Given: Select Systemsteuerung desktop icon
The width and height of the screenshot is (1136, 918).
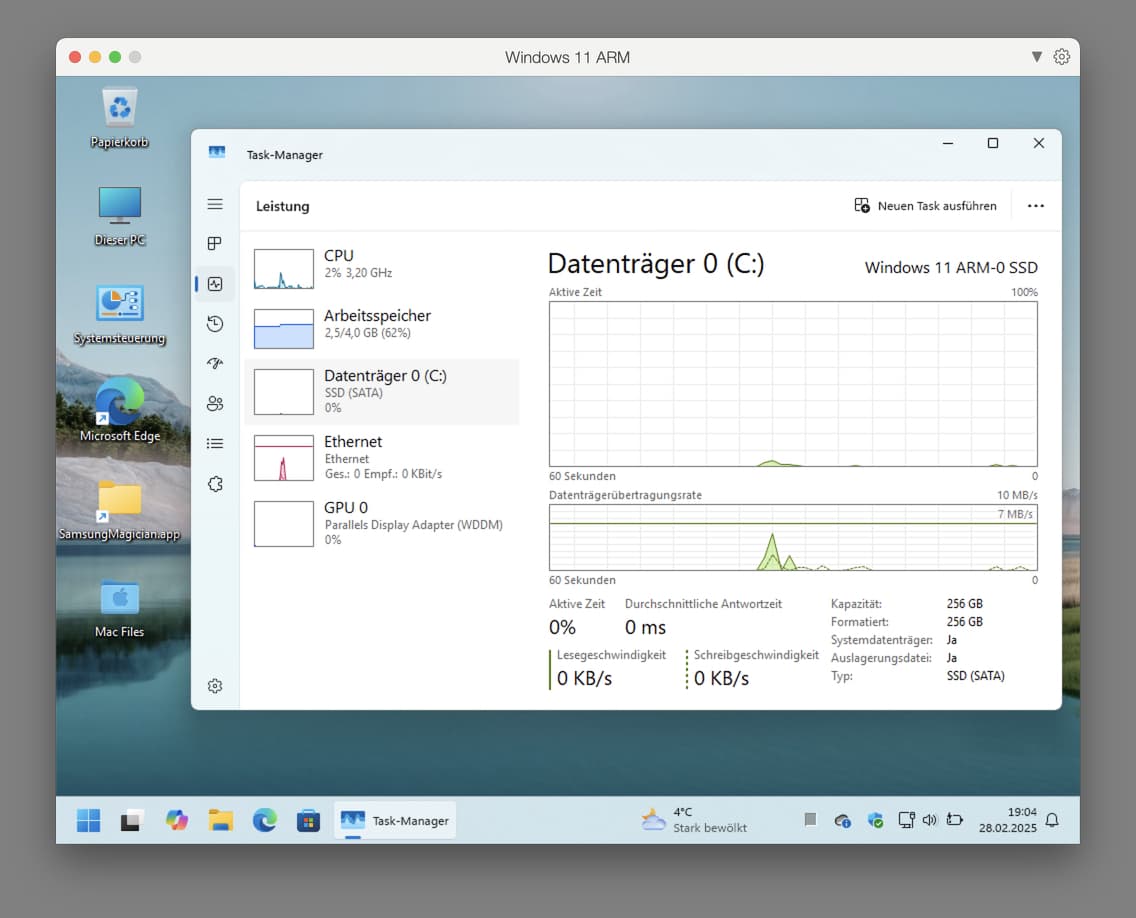Looking at the screenshot, I should 120,314.
